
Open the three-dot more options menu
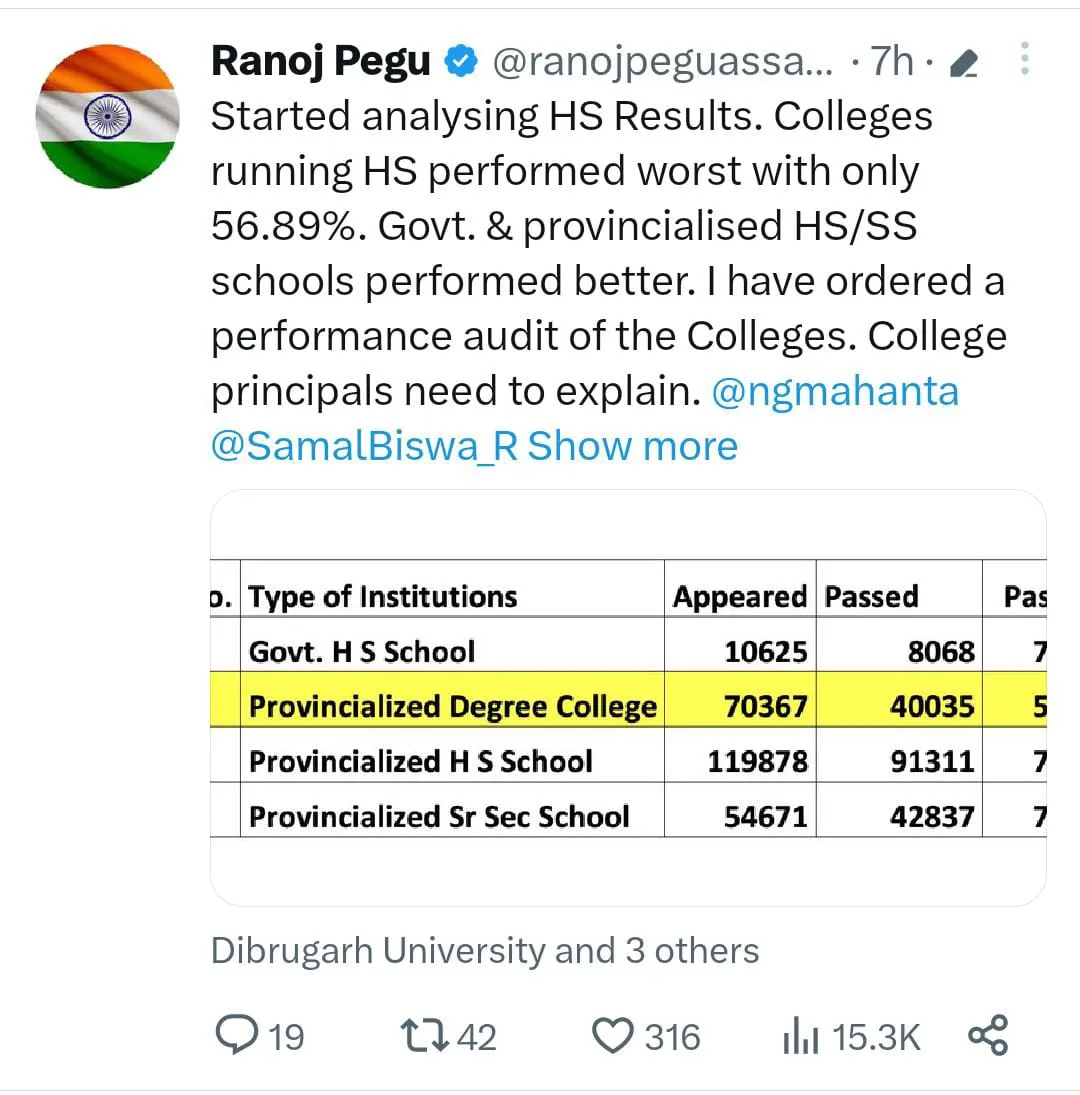click(1024, 58)
